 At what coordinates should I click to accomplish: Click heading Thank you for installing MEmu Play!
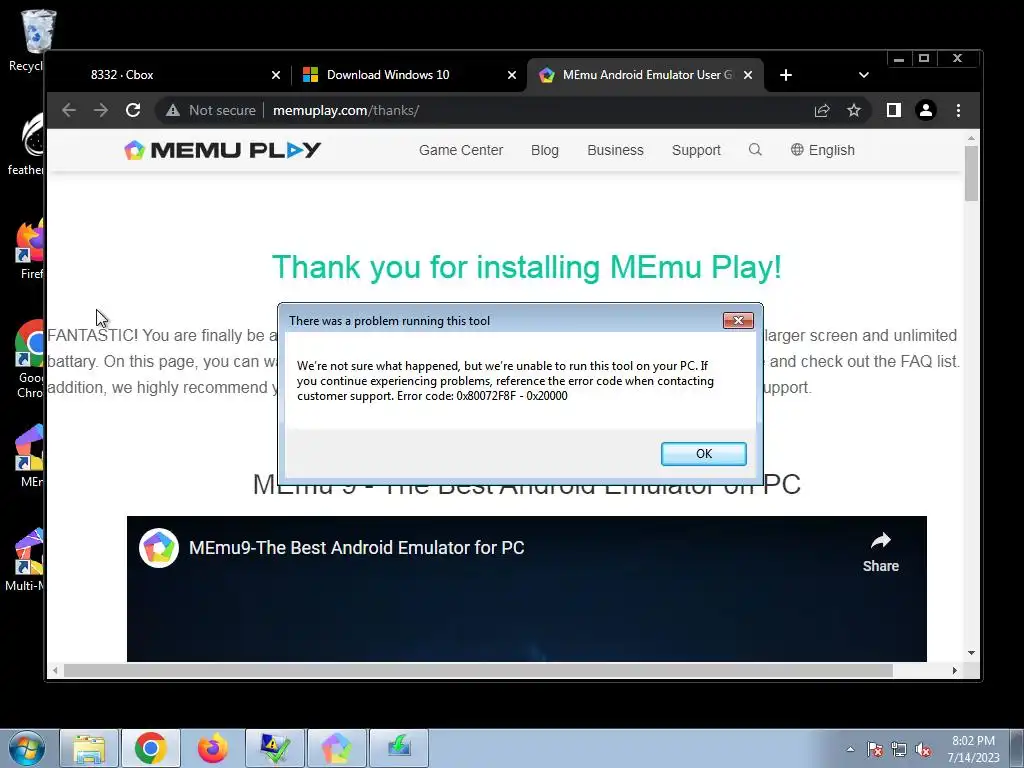[x=526, y=267]
